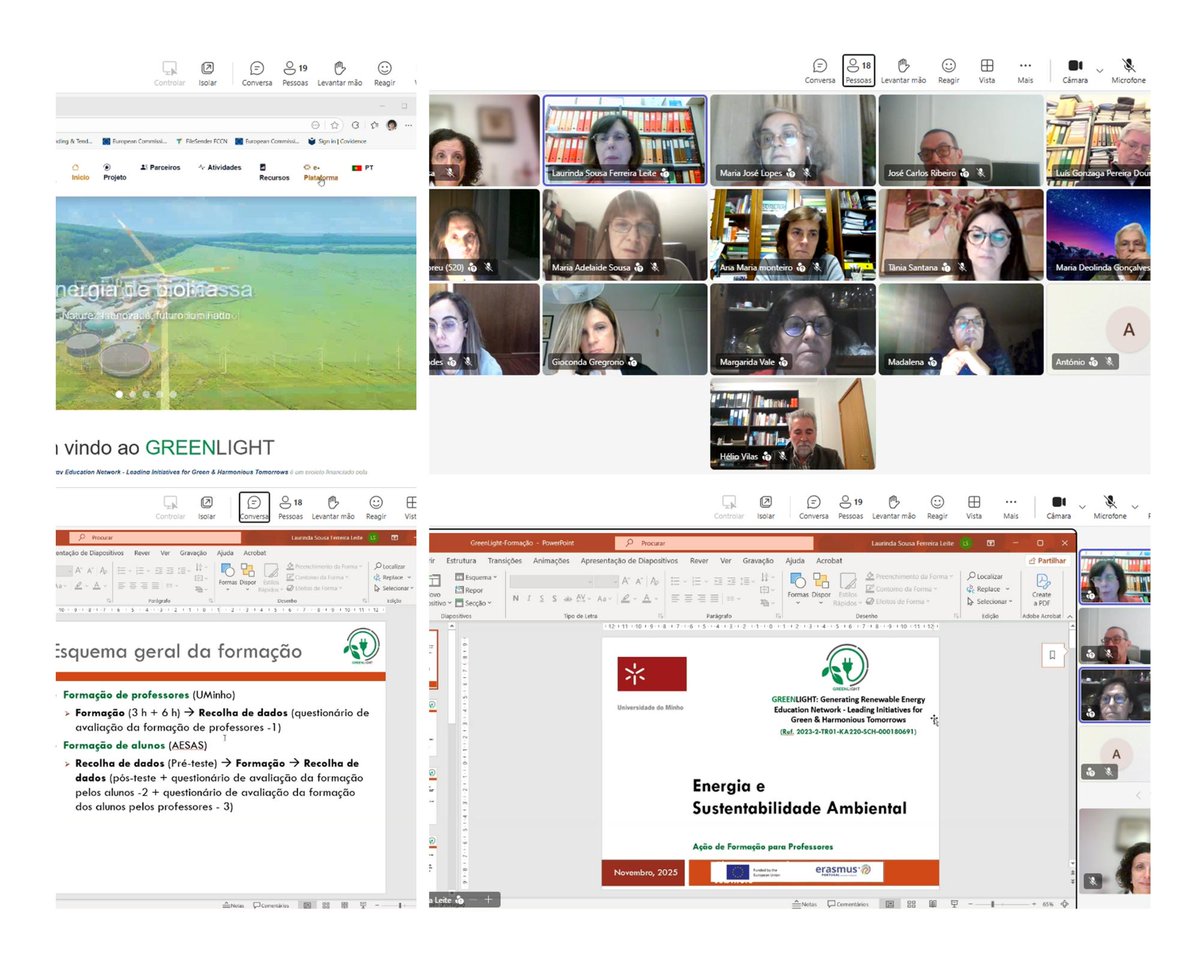Screen dimensions: 1200x960
Task: Click the highlighted Conversa button above the 'Esquema geral' slide
Action: coord(254,507)
